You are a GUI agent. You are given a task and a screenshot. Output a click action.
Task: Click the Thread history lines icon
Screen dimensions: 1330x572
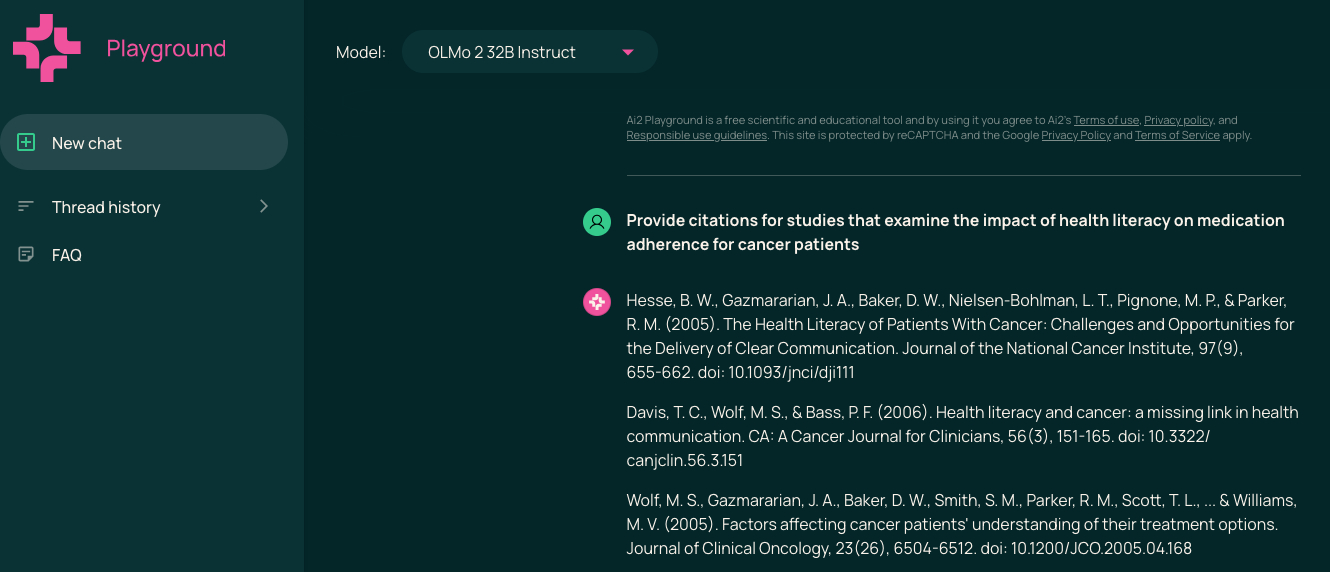(27, 207)
